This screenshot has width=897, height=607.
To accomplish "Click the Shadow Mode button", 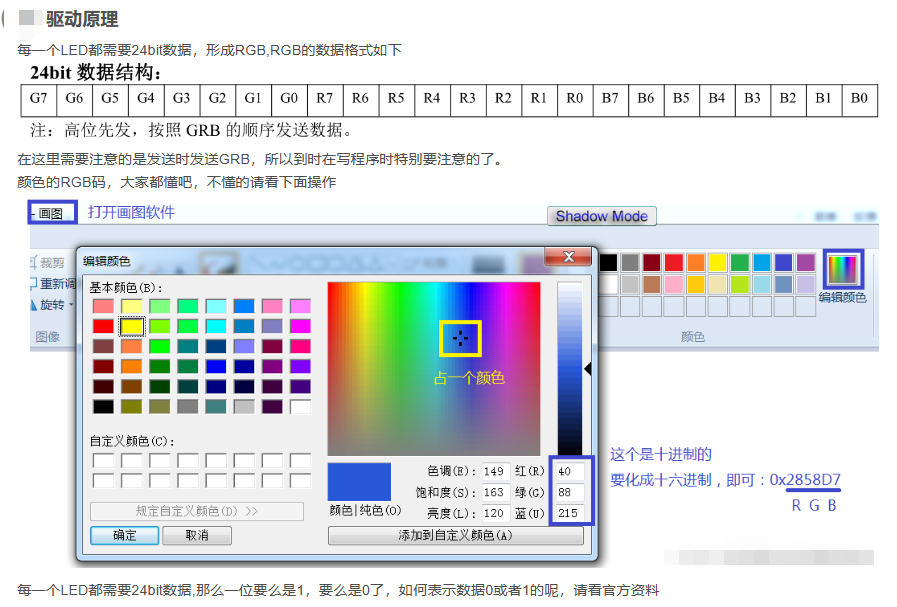I will 601,216.
